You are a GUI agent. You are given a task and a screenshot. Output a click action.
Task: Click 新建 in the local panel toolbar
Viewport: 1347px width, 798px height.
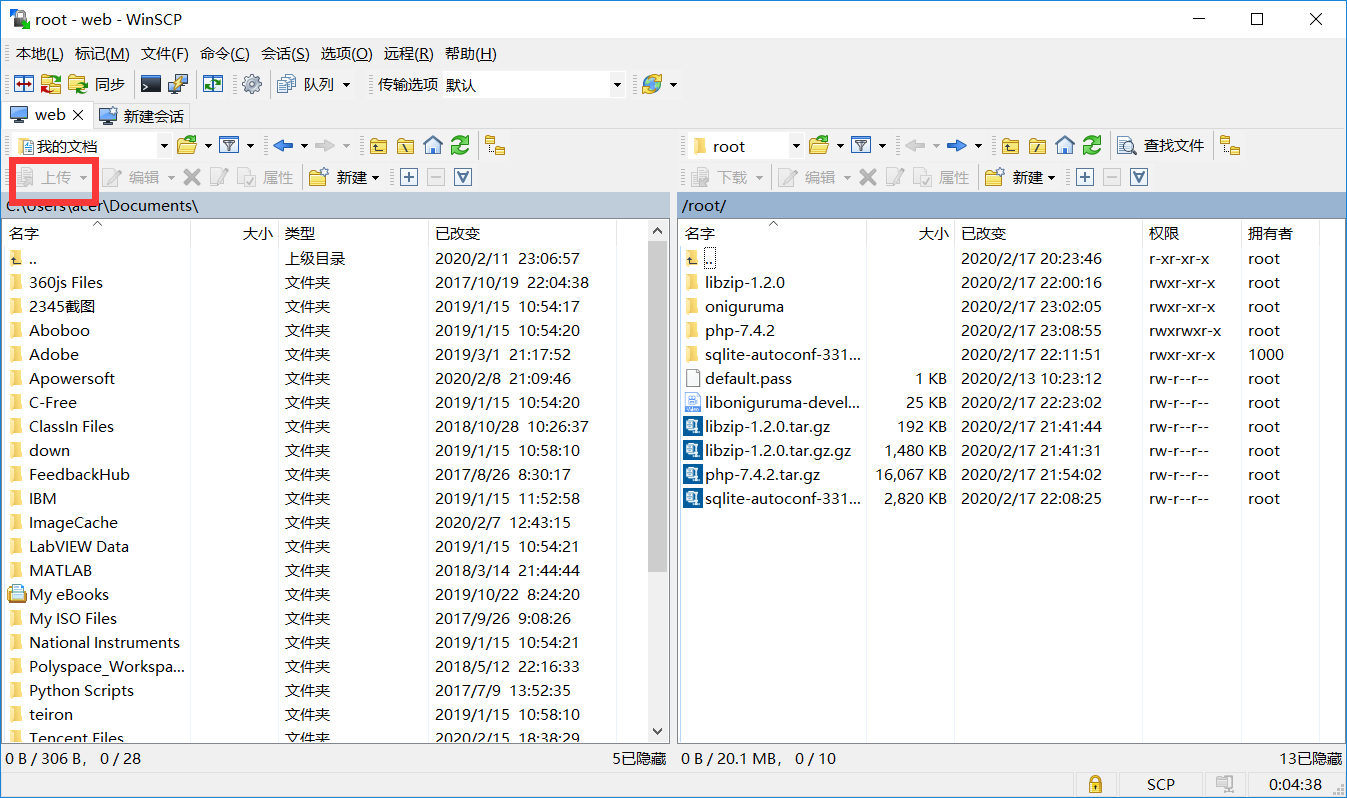pos(345,177)
